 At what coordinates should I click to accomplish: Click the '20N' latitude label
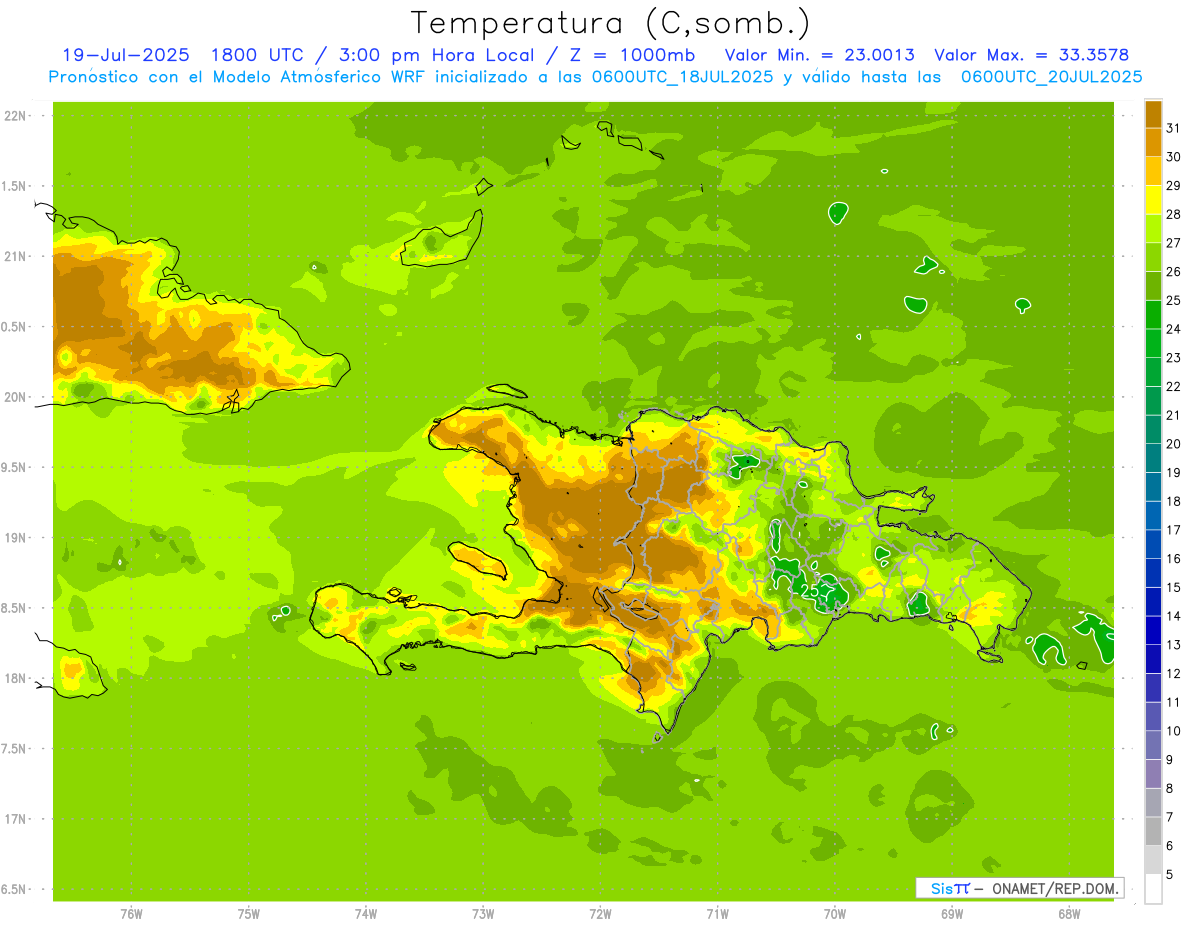pyautogui.click(x=16, y=397)
